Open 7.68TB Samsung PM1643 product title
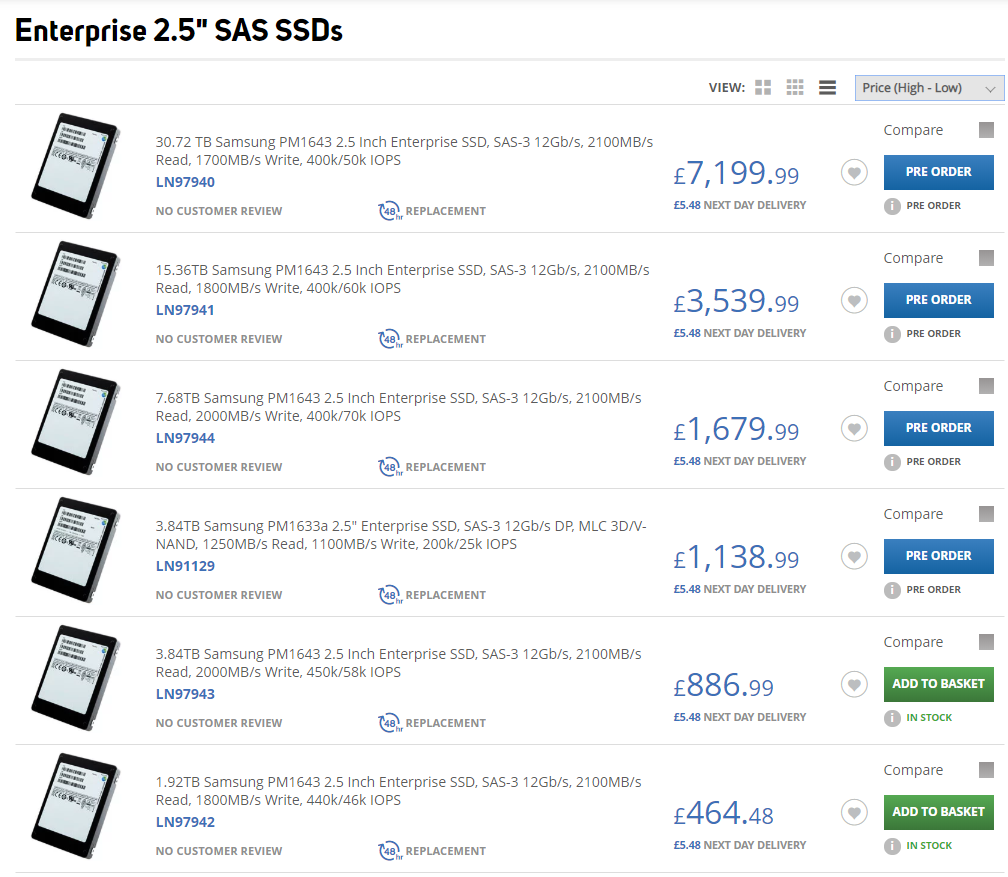 tap(399, 407)
